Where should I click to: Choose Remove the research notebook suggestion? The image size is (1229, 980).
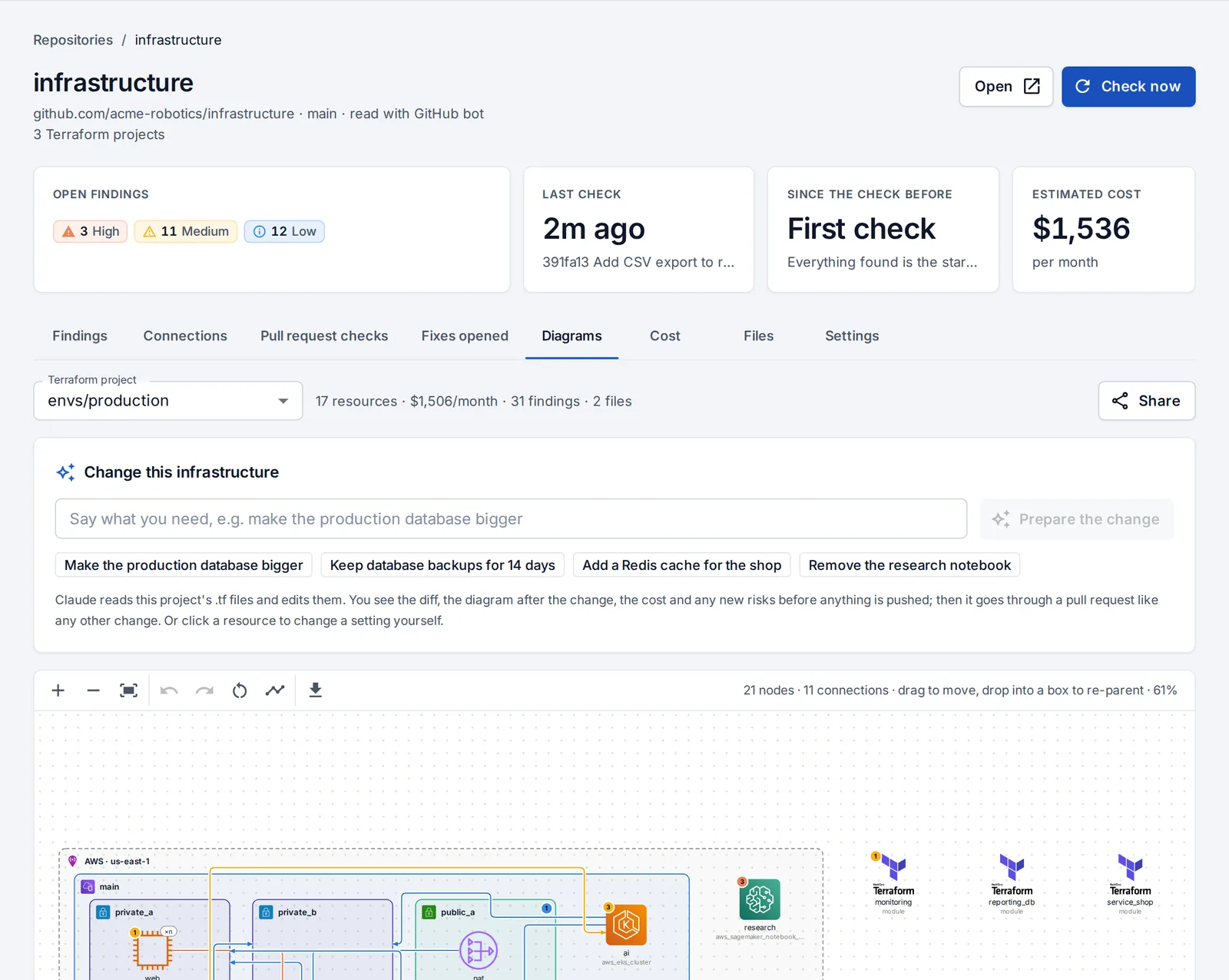[x=909, y=565]
